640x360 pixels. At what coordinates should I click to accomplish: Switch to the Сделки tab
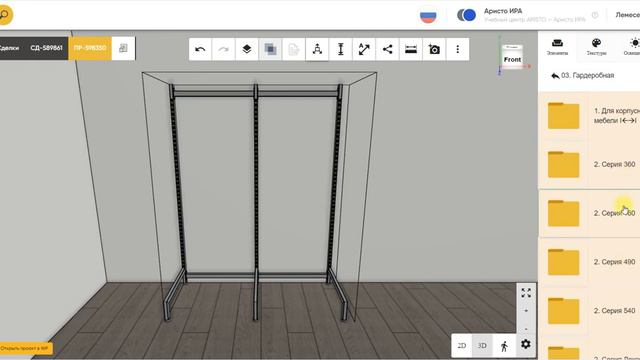point(10,48)
